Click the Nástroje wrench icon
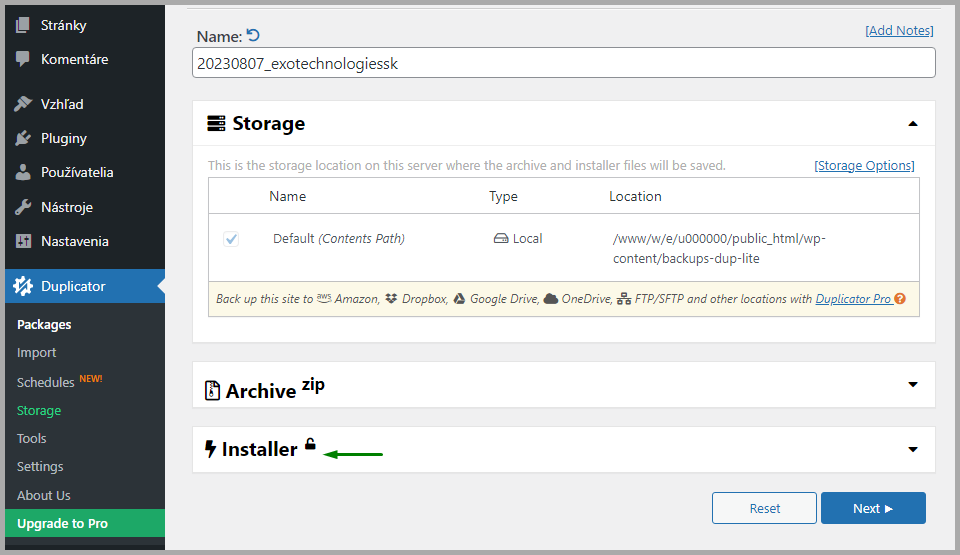This screenshot has width=960, height=555. (23, 207)
